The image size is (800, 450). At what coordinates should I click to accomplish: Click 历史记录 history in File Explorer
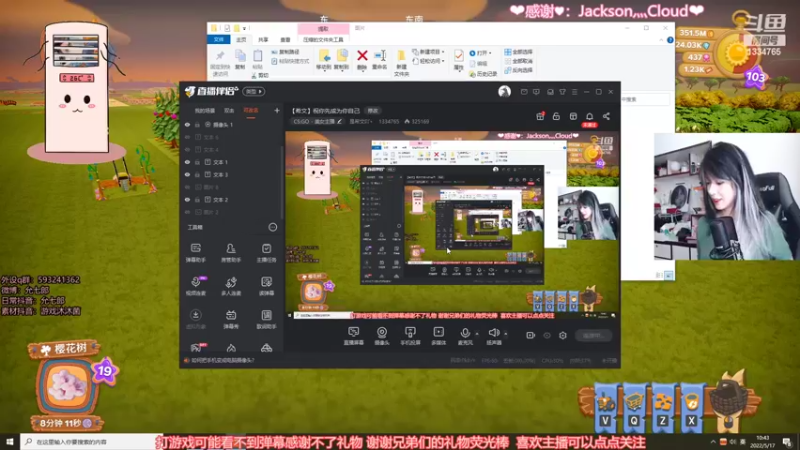point(483,74)
